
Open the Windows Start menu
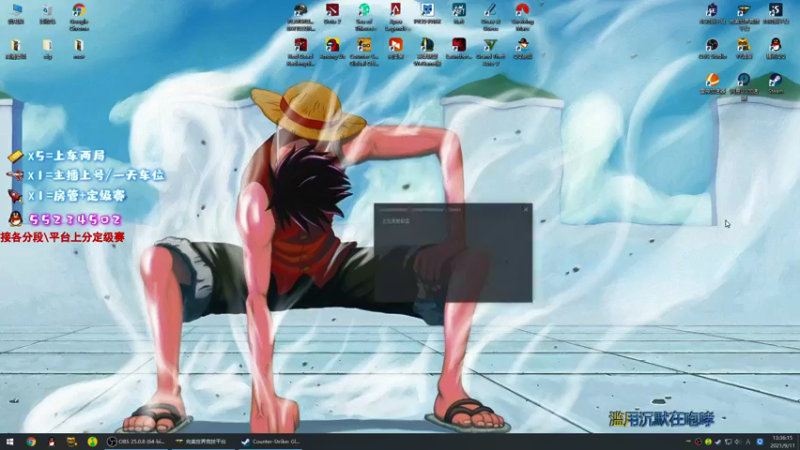10,442
